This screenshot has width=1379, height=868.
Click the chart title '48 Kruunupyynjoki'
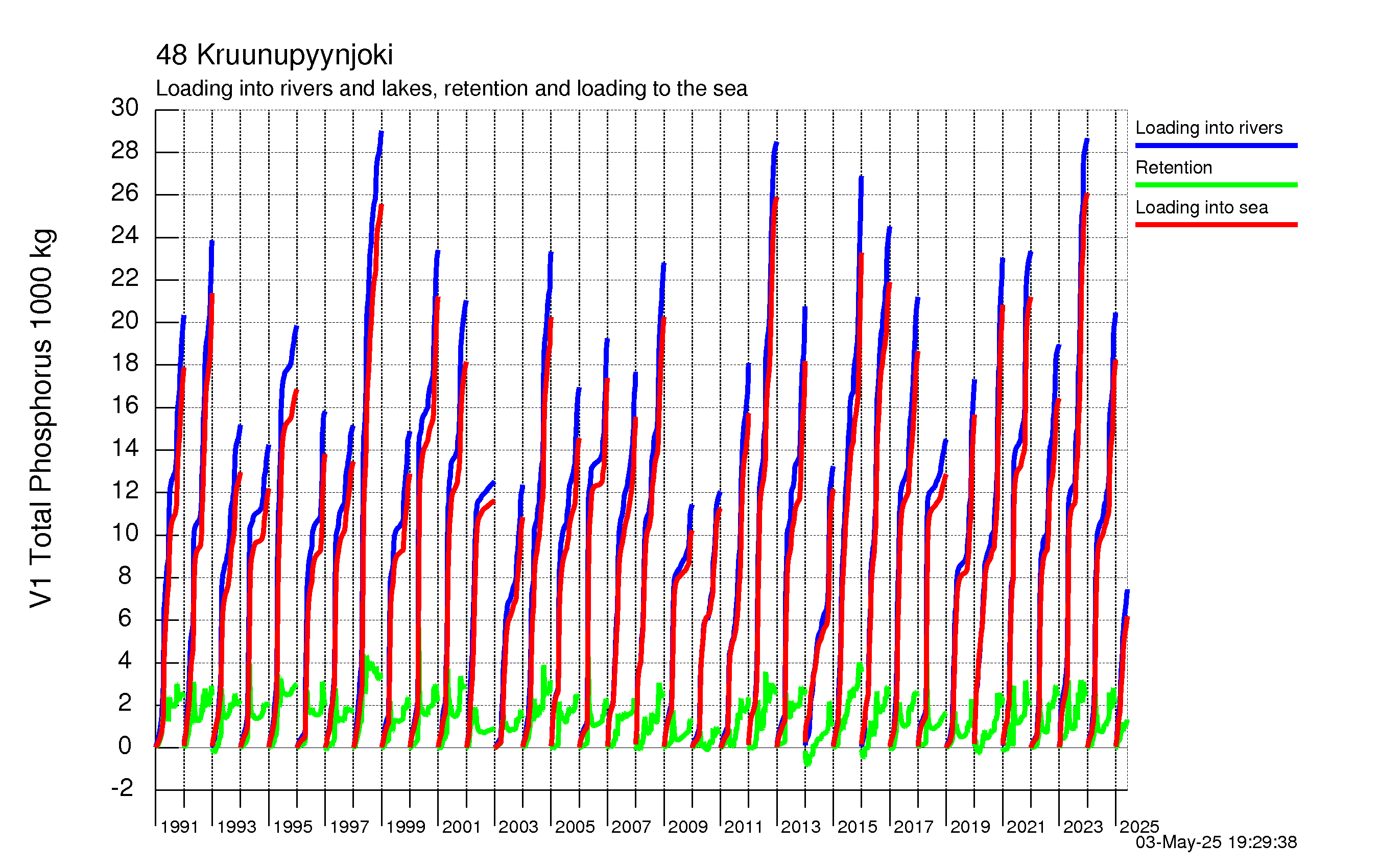274,55
